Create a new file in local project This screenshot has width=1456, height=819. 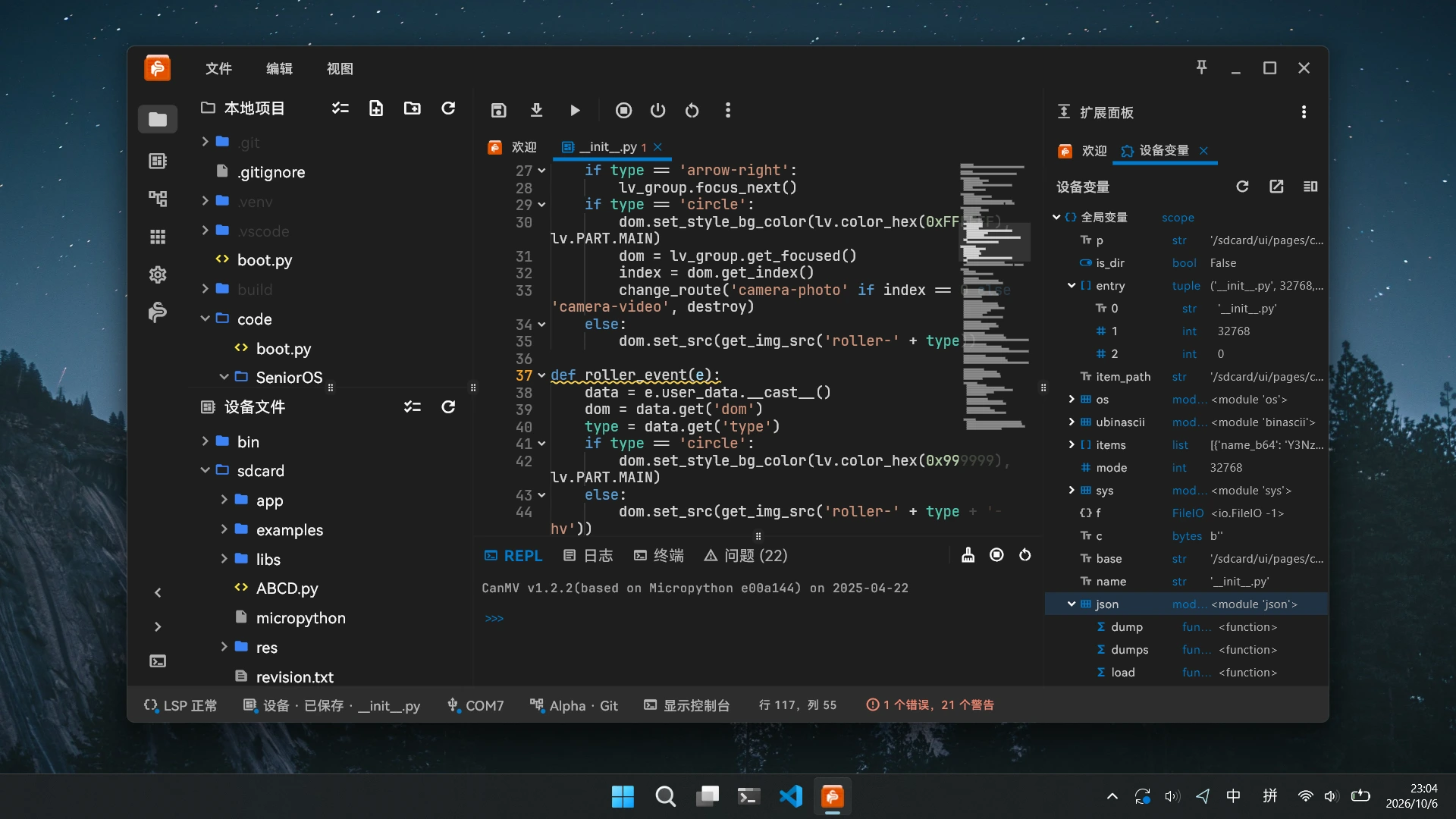pos(376,108)
